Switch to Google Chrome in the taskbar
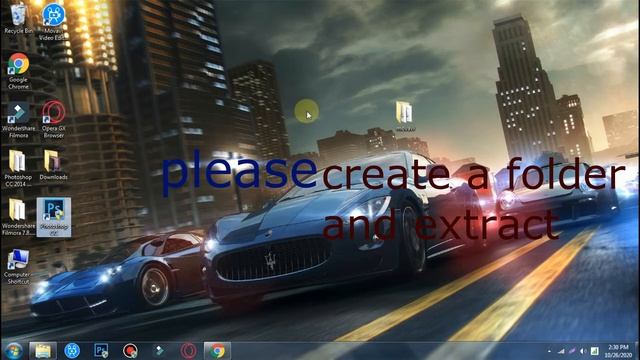Screen dimensions: 640x360 click(x=217, y=351)
